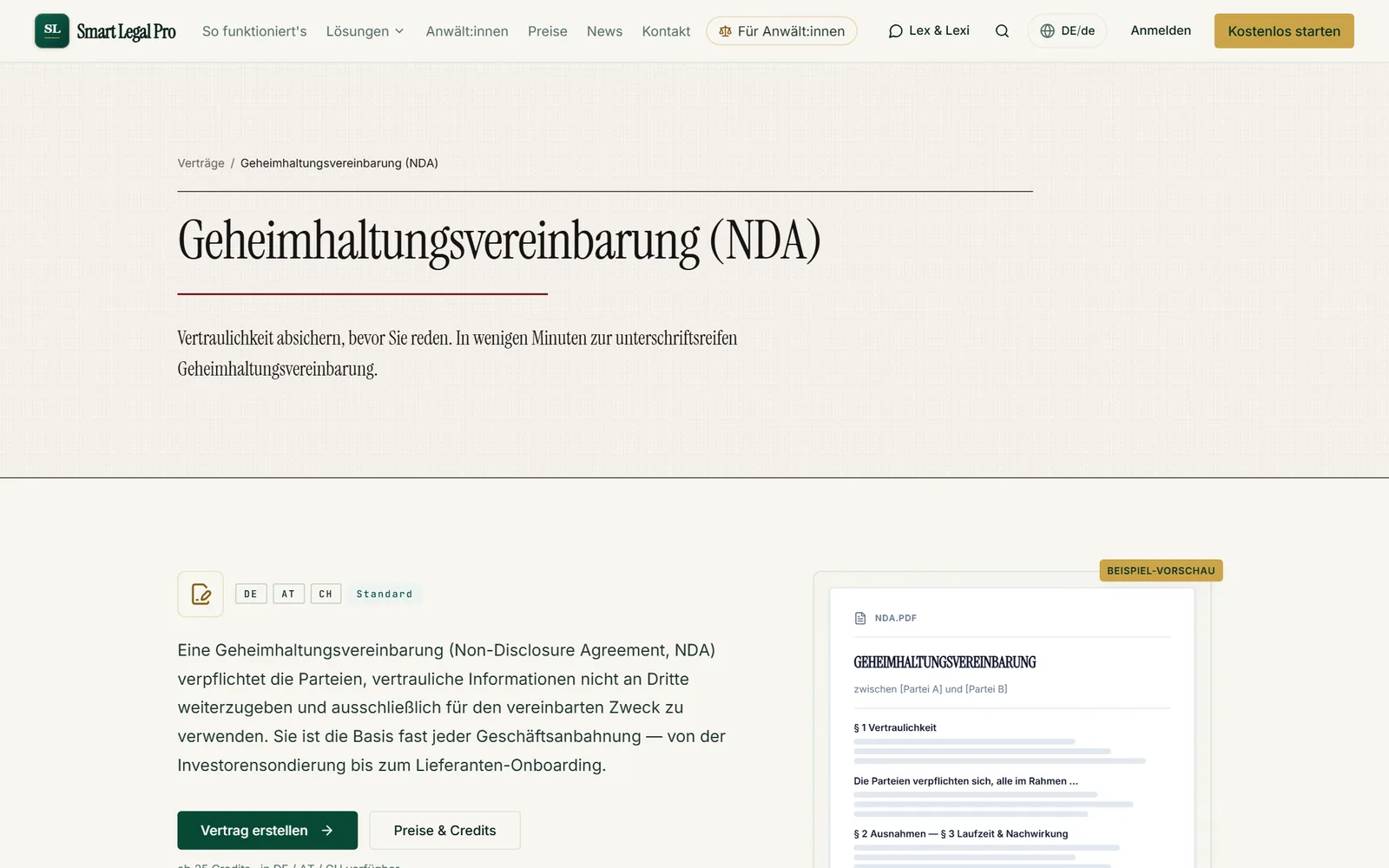This screenshot has height=868, width=1389.
Task: Click the SL logo icon
Action: tap(52, 30)
